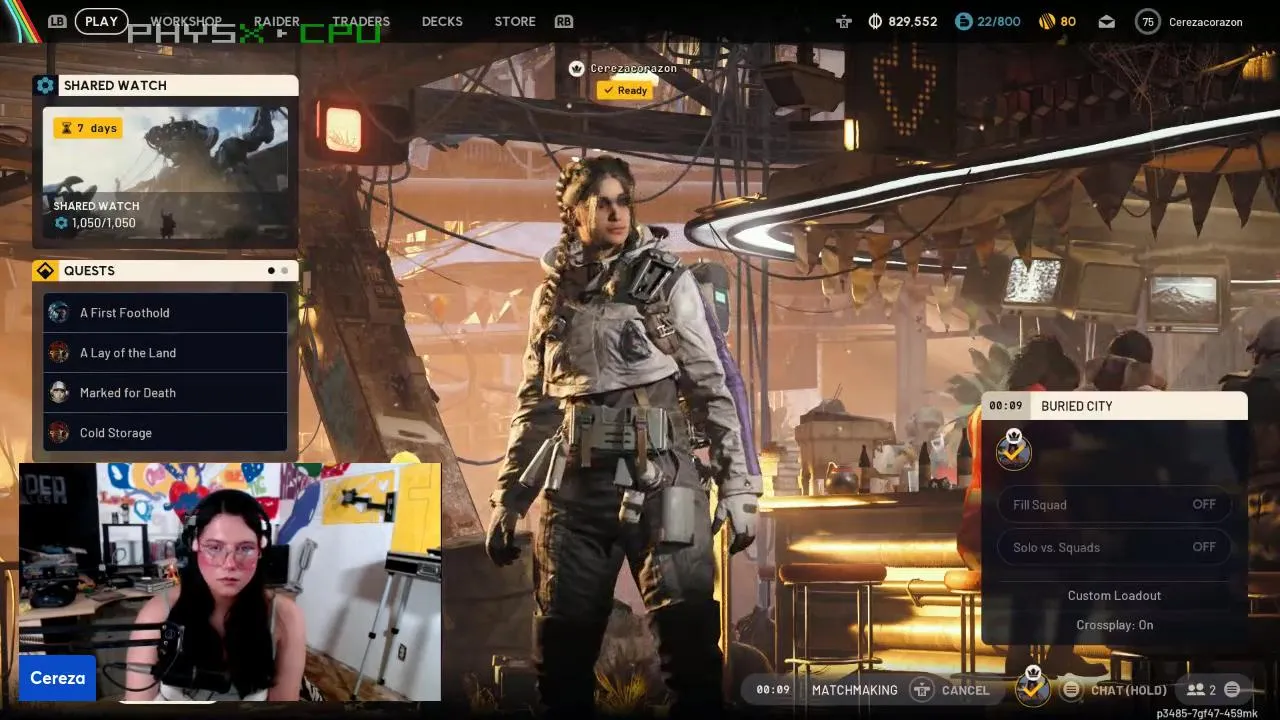The image size is (1280, 720).
Task: Click the Cereza streamer name tag
Action: click(57, 678)
